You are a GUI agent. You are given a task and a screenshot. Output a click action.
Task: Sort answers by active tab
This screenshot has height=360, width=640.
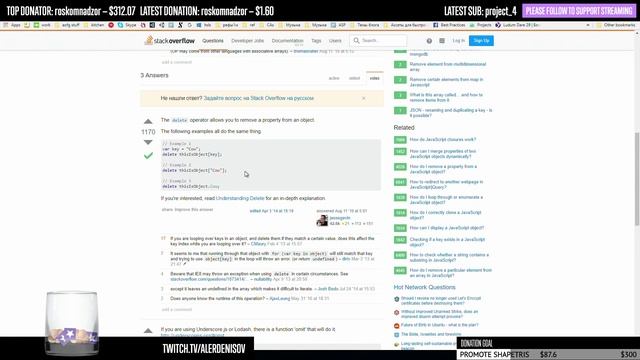pos(334,78)
